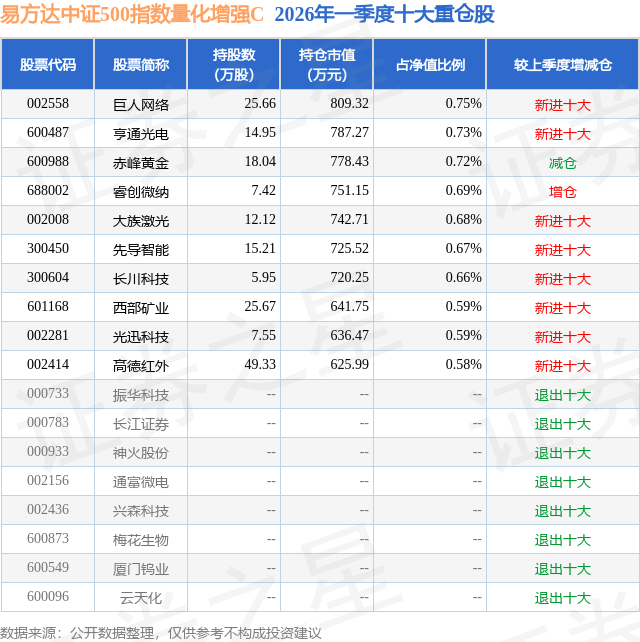The width and height of the screenshot is (640, 642).
Task: Click 退出十大 status for 云天化
Action: pos(563,598)
